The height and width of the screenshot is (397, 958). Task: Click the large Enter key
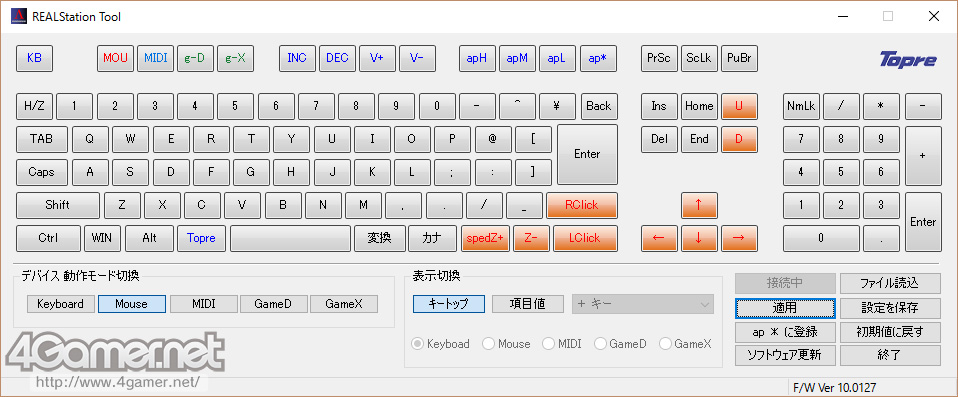pos(587,155)
